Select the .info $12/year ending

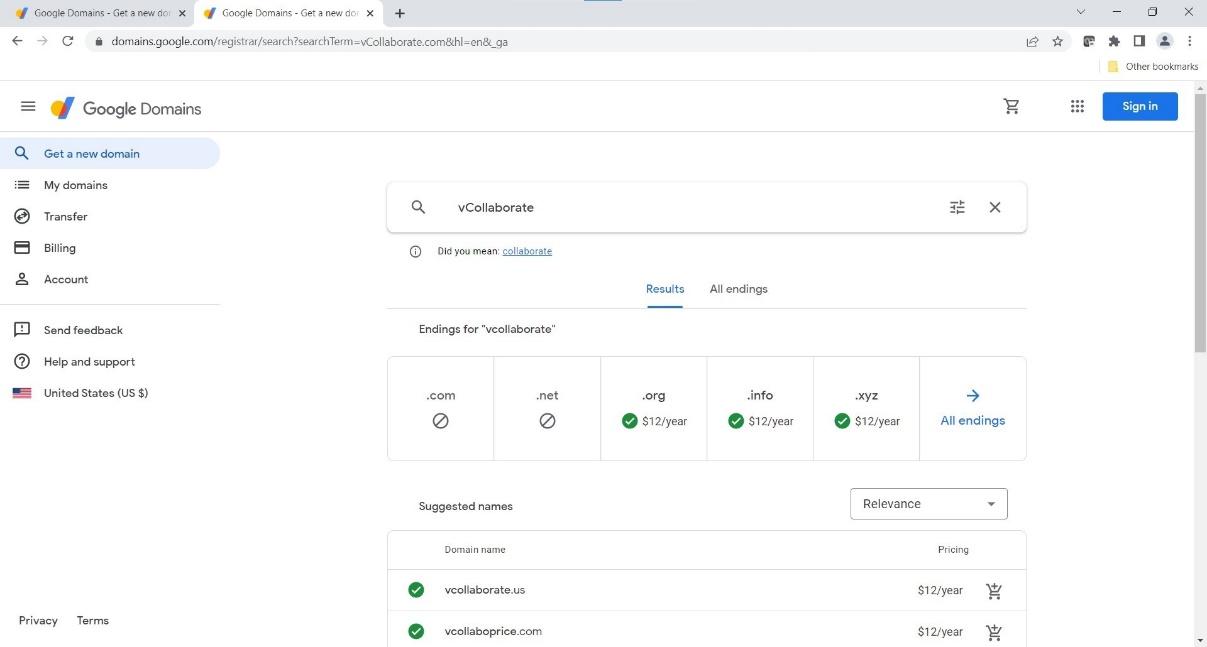click(760, 408)
